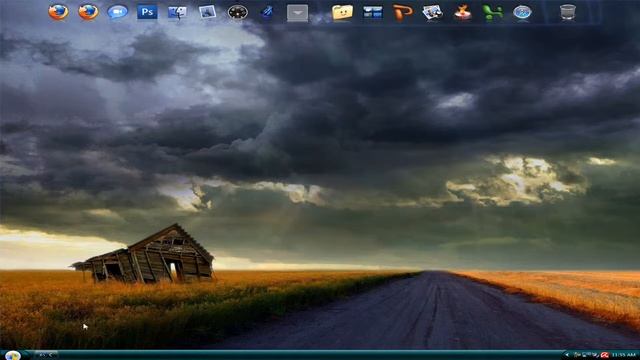Click the blue pen-shaped dock icon

tap(267, 12)
